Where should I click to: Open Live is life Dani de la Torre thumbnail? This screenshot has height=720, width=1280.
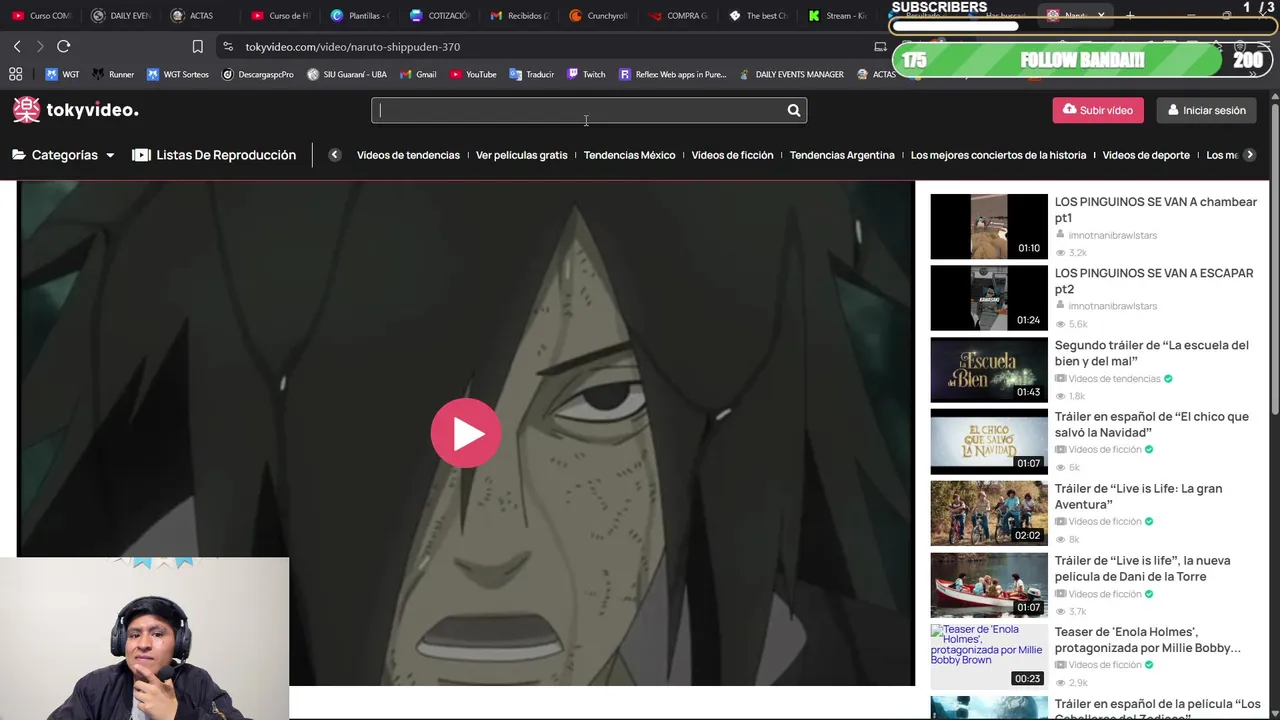click(x=989, y=585)
